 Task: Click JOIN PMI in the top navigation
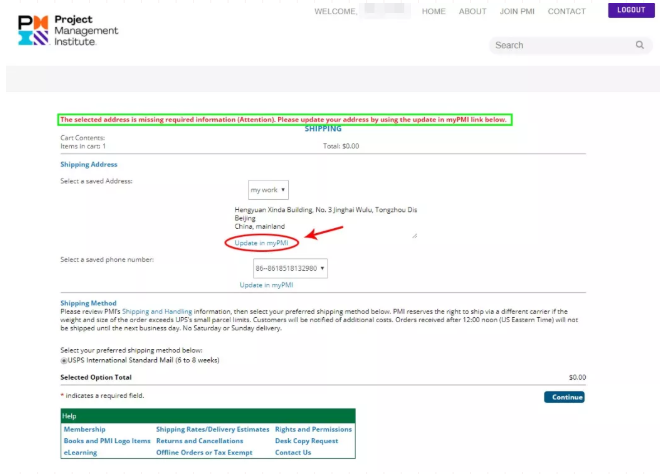pyautogui.click(x=517, y=12)
